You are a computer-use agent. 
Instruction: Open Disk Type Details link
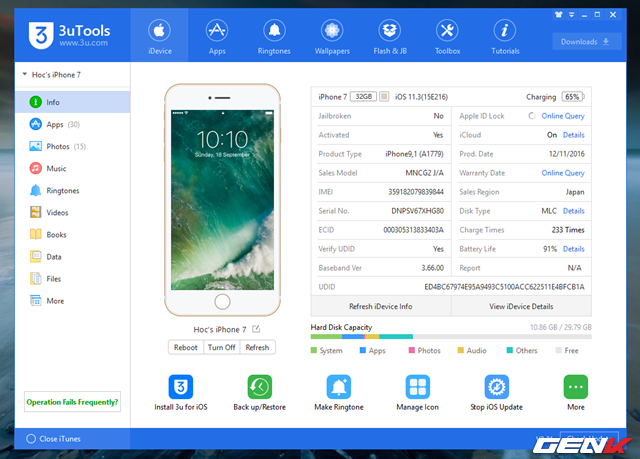click(x=573, y=211)
